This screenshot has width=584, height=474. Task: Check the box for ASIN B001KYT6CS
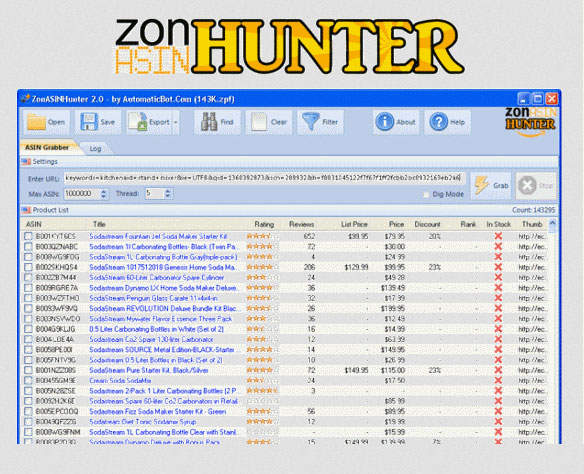28,236
